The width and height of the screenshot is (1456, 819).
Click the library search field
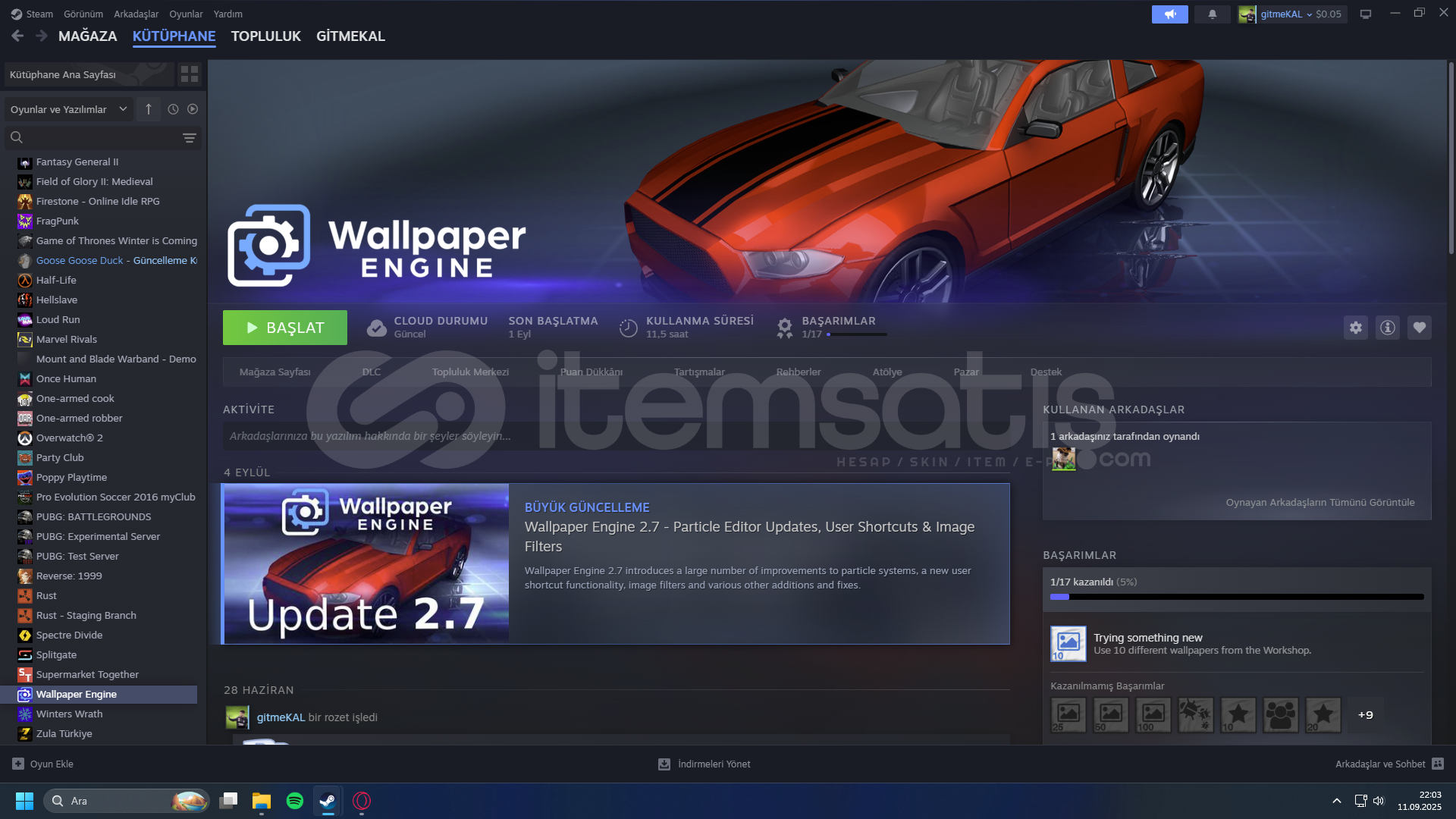pyautogui.click(x=103, y=137)
